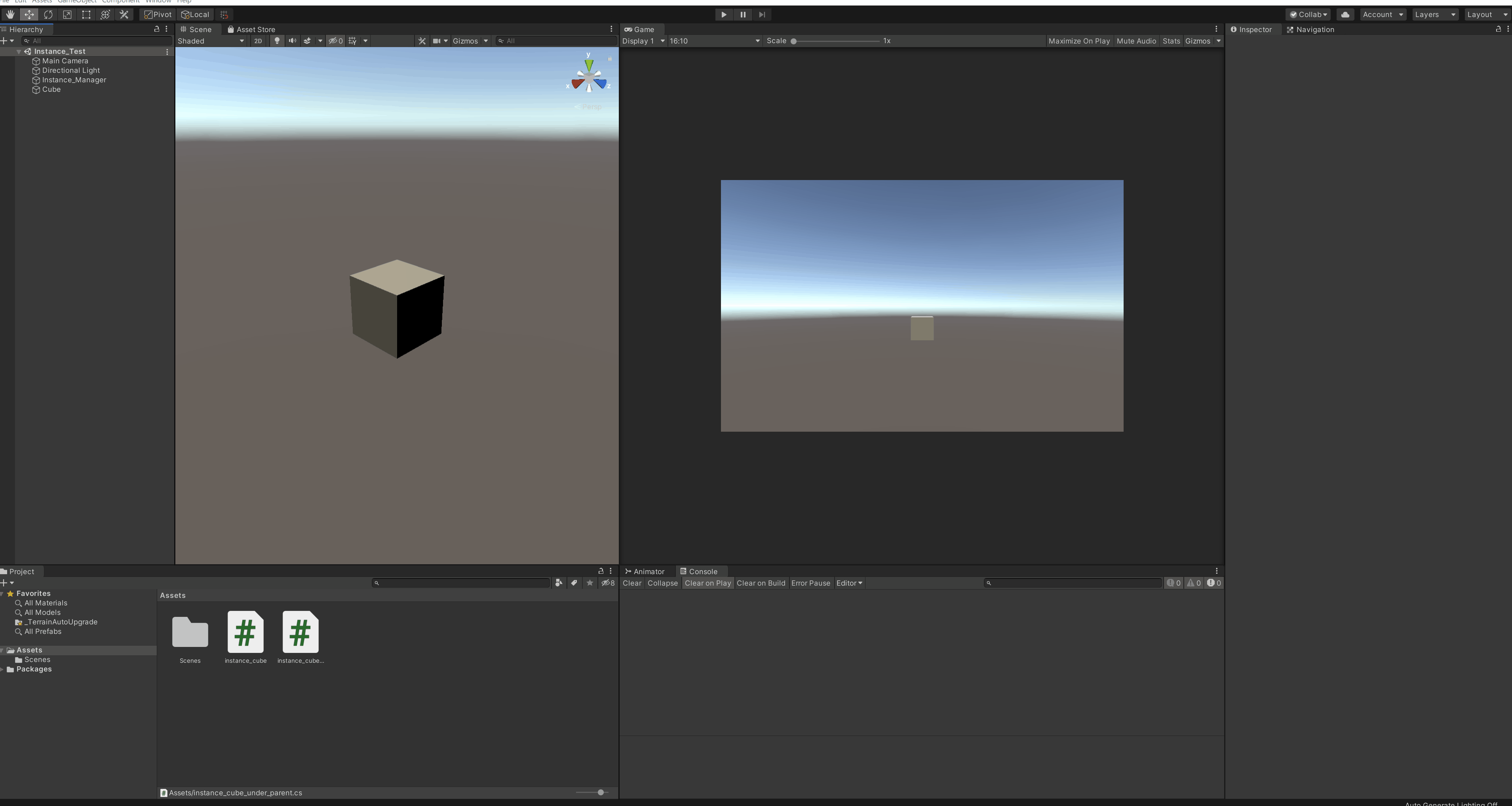
Task: Select Instance_Manager in the Hierarchy
Action: tap(74, 80)
